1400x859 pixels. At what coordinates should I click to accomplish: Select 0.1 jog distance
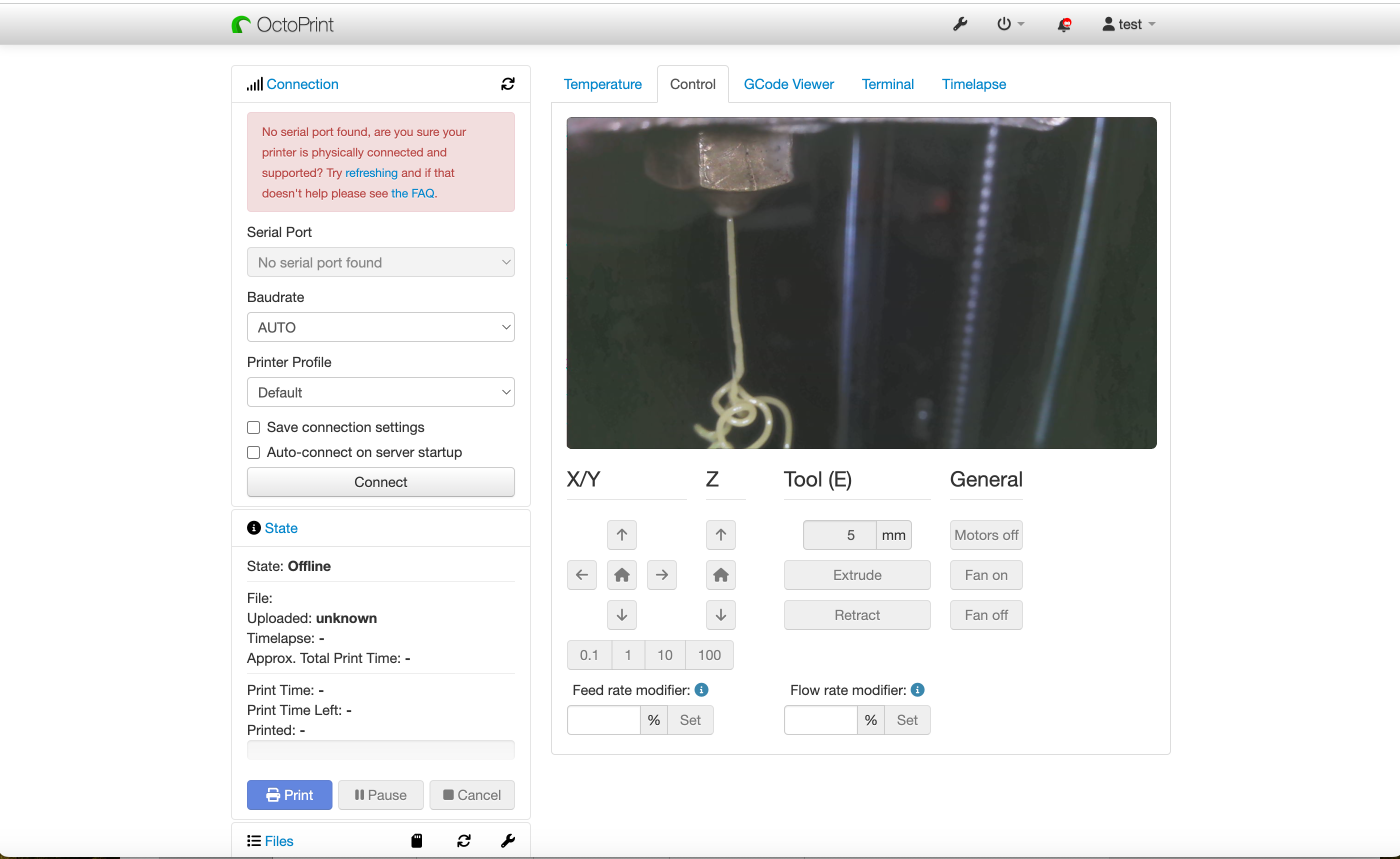pos(589,655)
